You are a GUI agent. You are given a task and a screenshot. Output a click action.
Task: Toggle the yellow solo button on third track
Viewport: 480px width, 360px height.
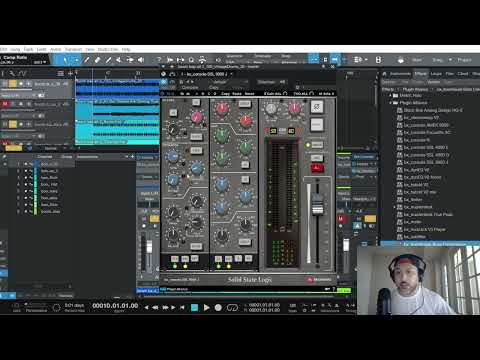(13, 124)
